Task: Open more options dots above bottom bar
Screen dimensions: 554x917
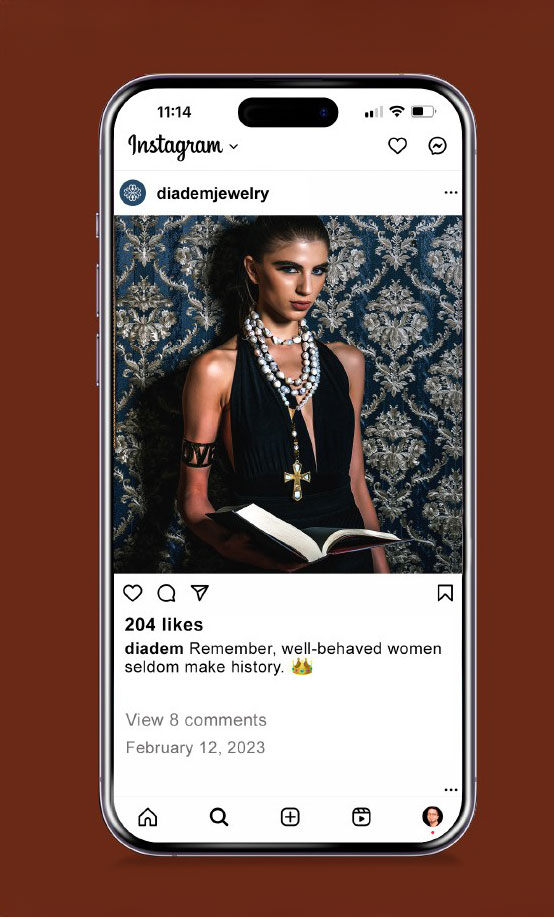Action: click(451, 790)
